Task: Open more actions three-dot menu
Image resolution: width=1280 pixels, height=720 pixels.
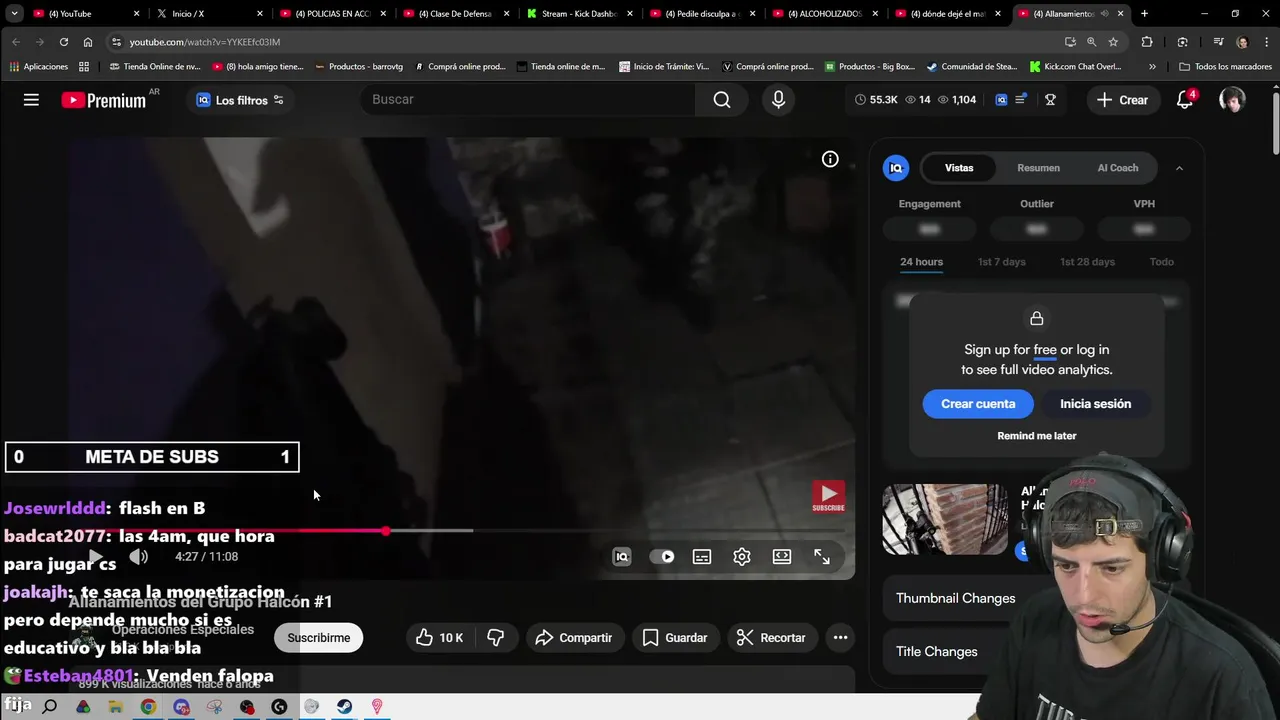Action: pyautogui.click(x=840, y=637)
